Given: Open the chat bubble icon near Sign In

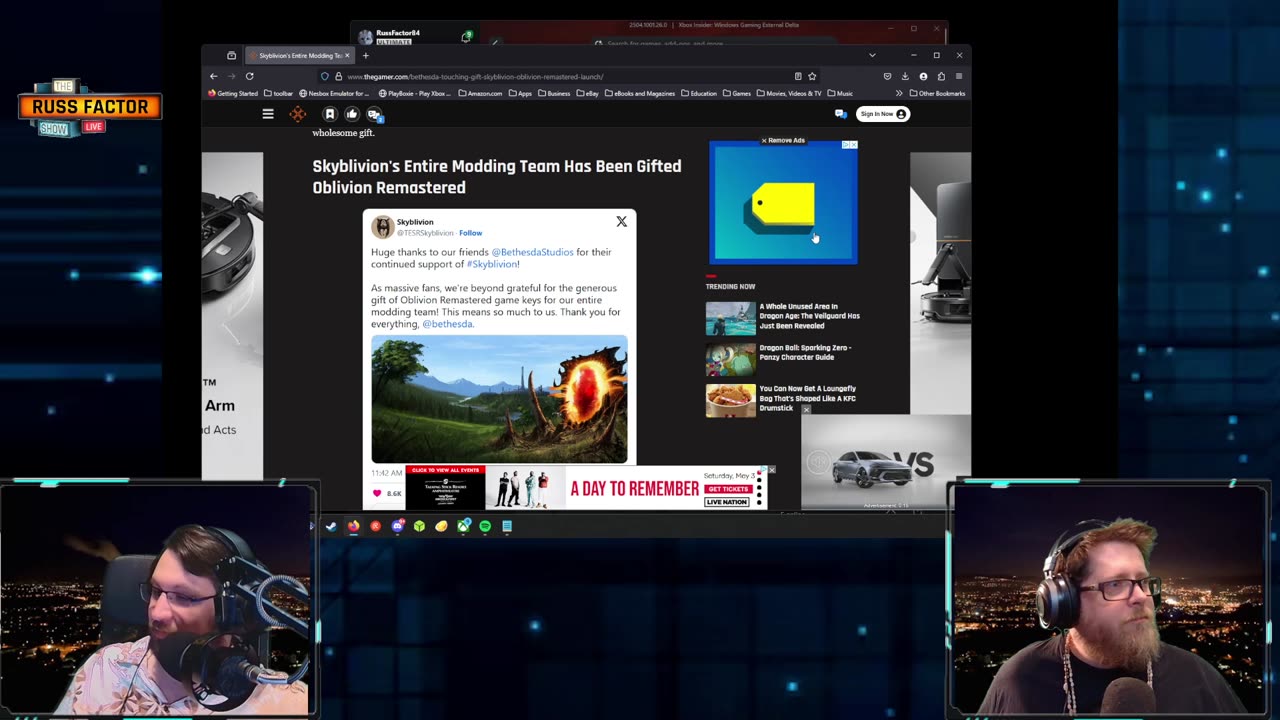Looking at the screenshot, I should pos(840,114).
